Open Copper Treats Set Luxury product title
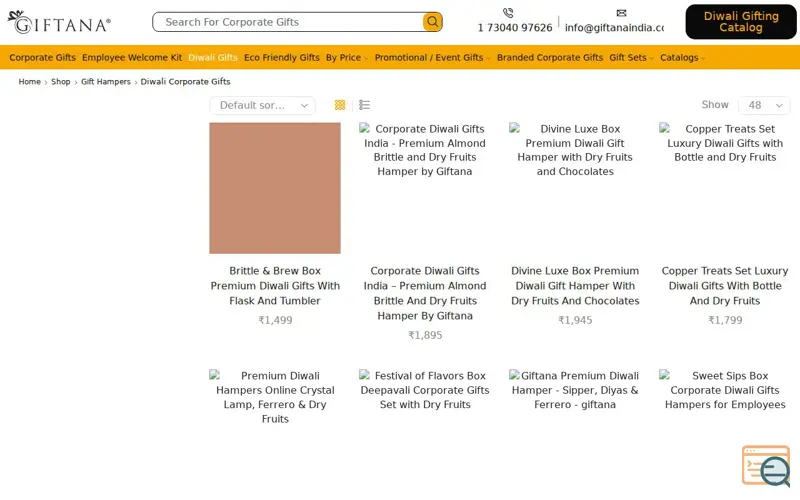The width and height of the screenshot is (800, 500). [725, 286]
